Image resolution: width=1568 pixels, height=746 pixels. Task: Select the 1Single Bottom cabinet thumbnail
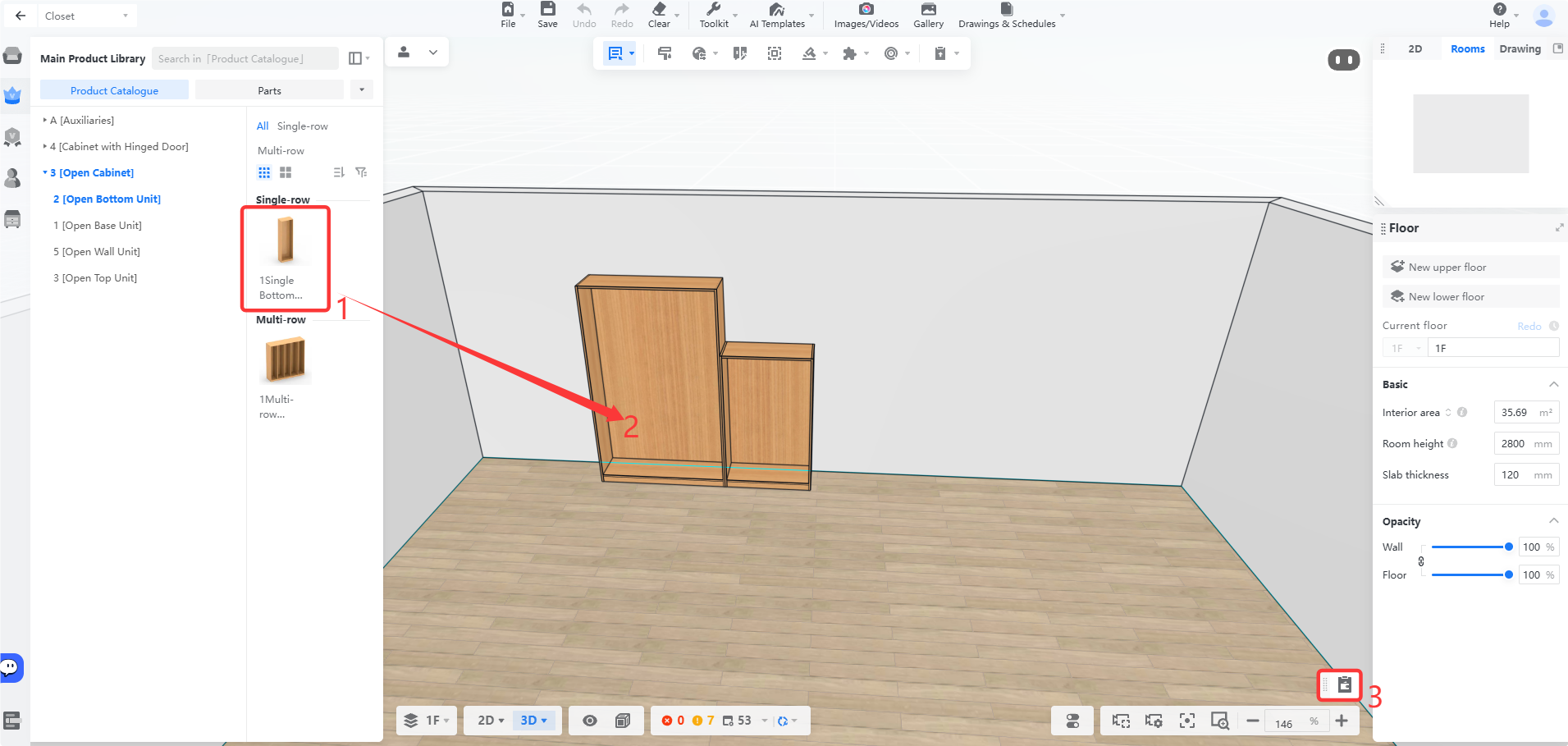[x=285, y=258]
